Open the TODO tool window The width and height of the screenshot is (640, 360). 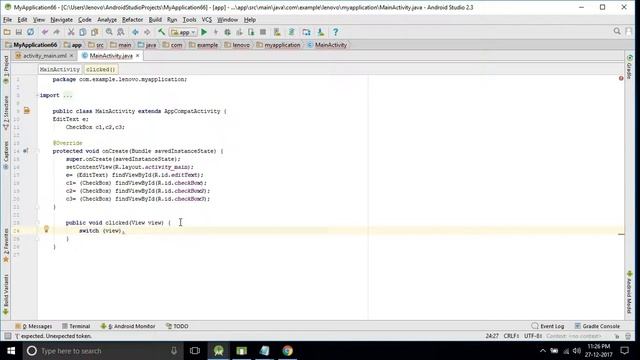[177, 326]
